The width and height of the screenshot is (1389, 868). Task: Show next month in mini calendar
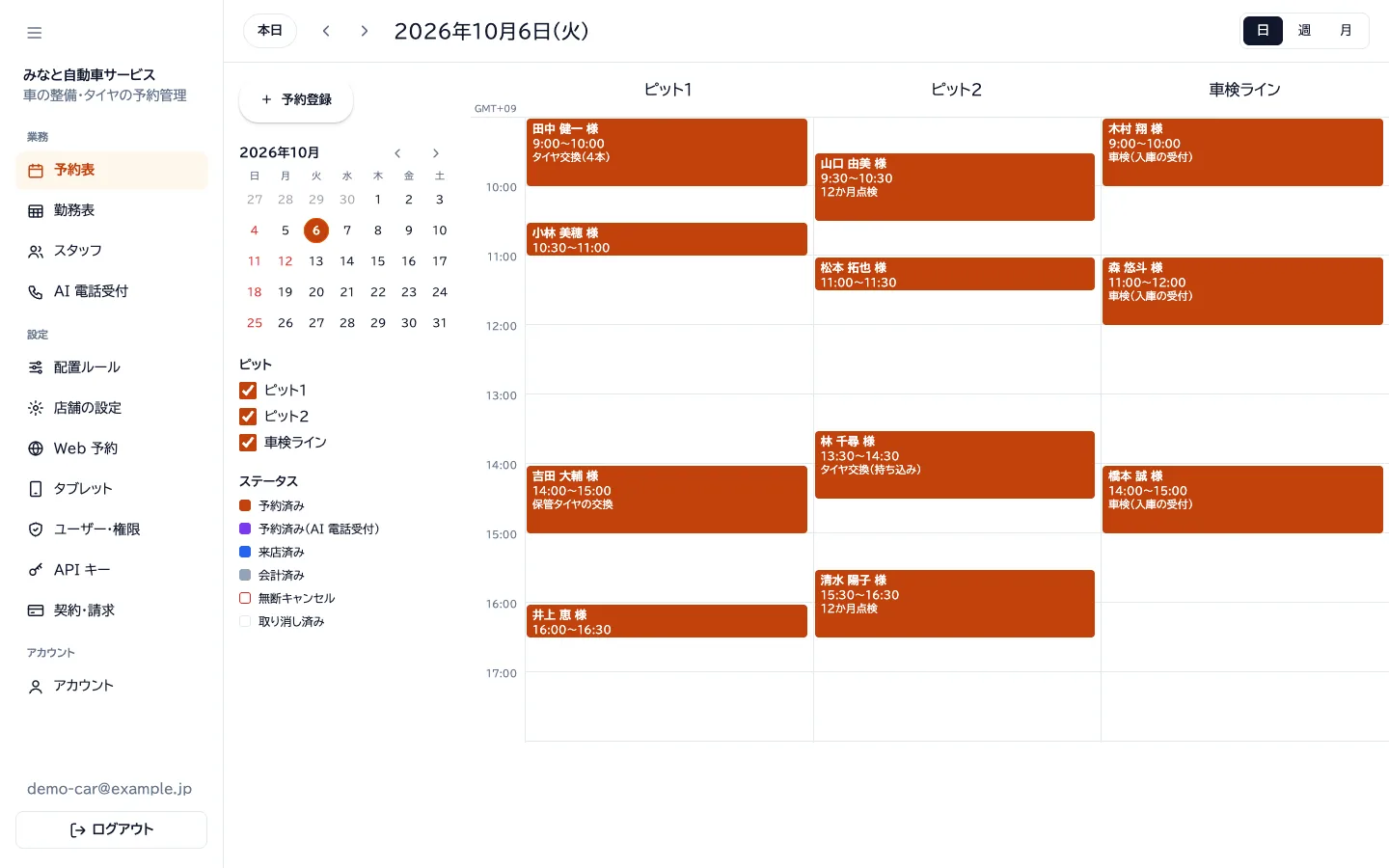(436, 153)
